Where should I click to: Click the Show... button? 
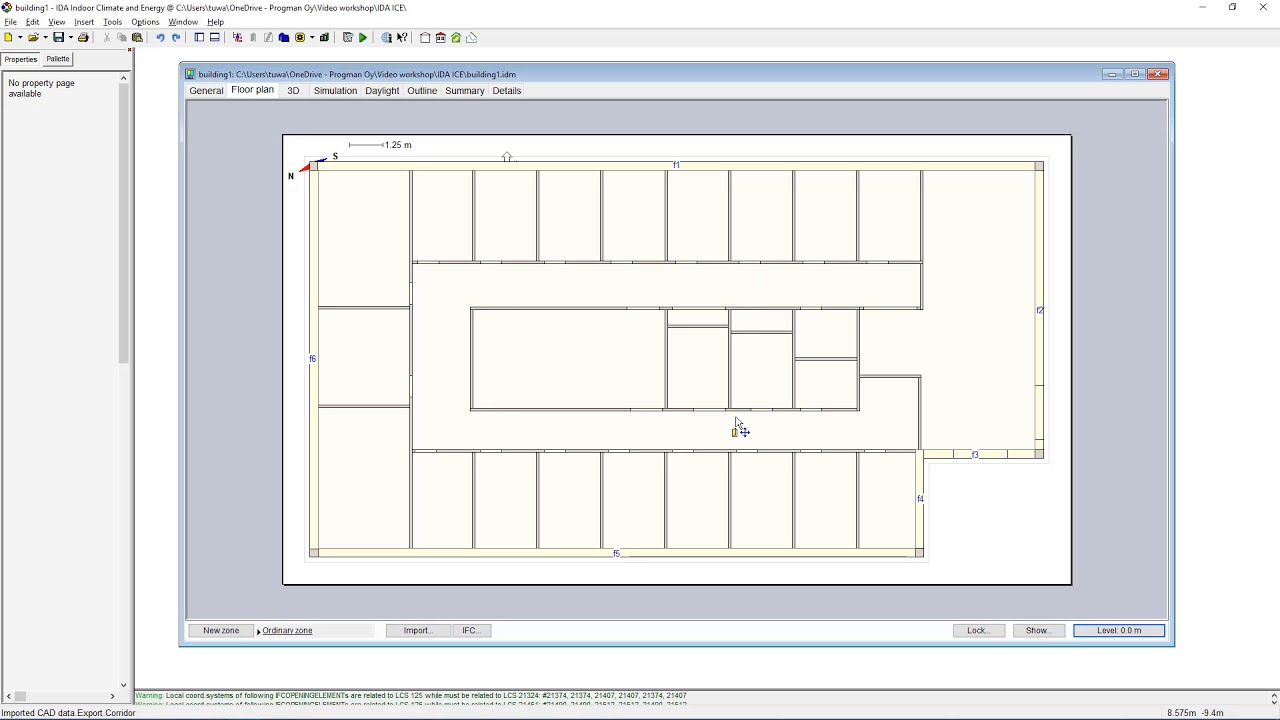click(x=1038, y=630)
